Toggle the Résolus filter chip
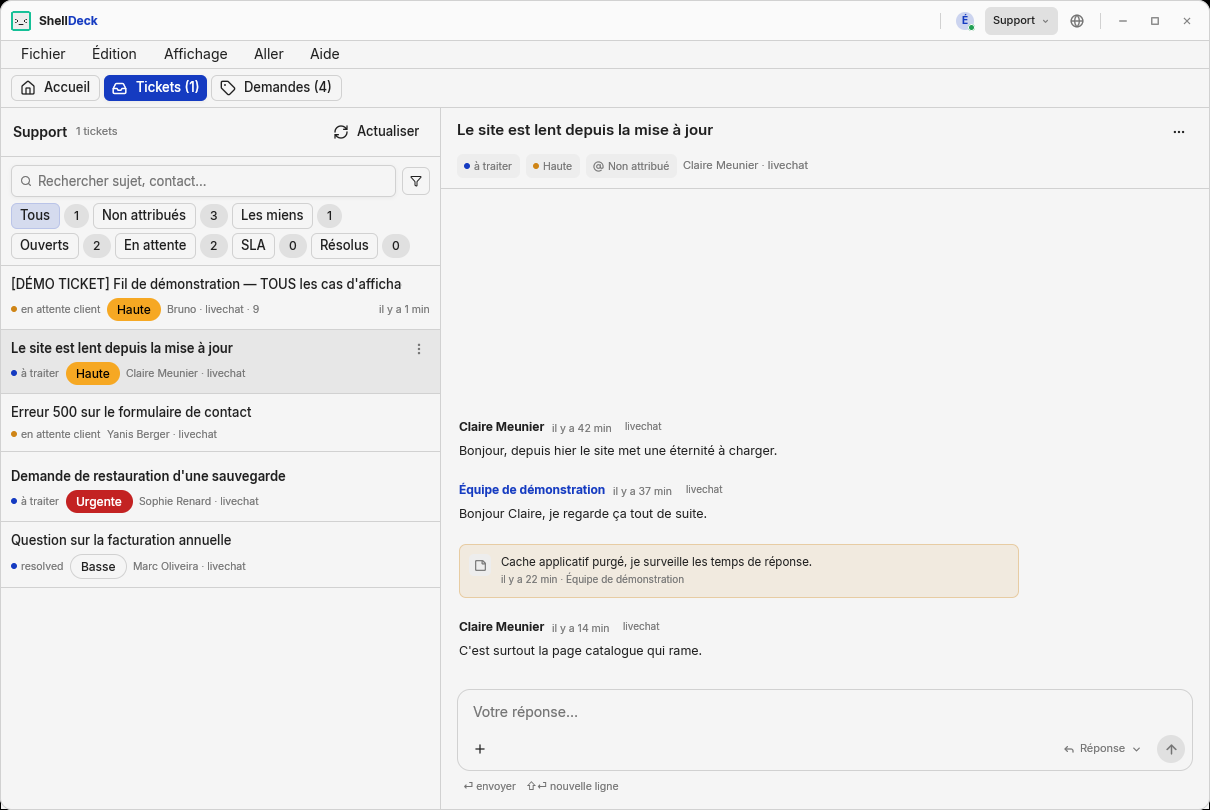This screenshot has height=810, width=1210. click(344, 246)
